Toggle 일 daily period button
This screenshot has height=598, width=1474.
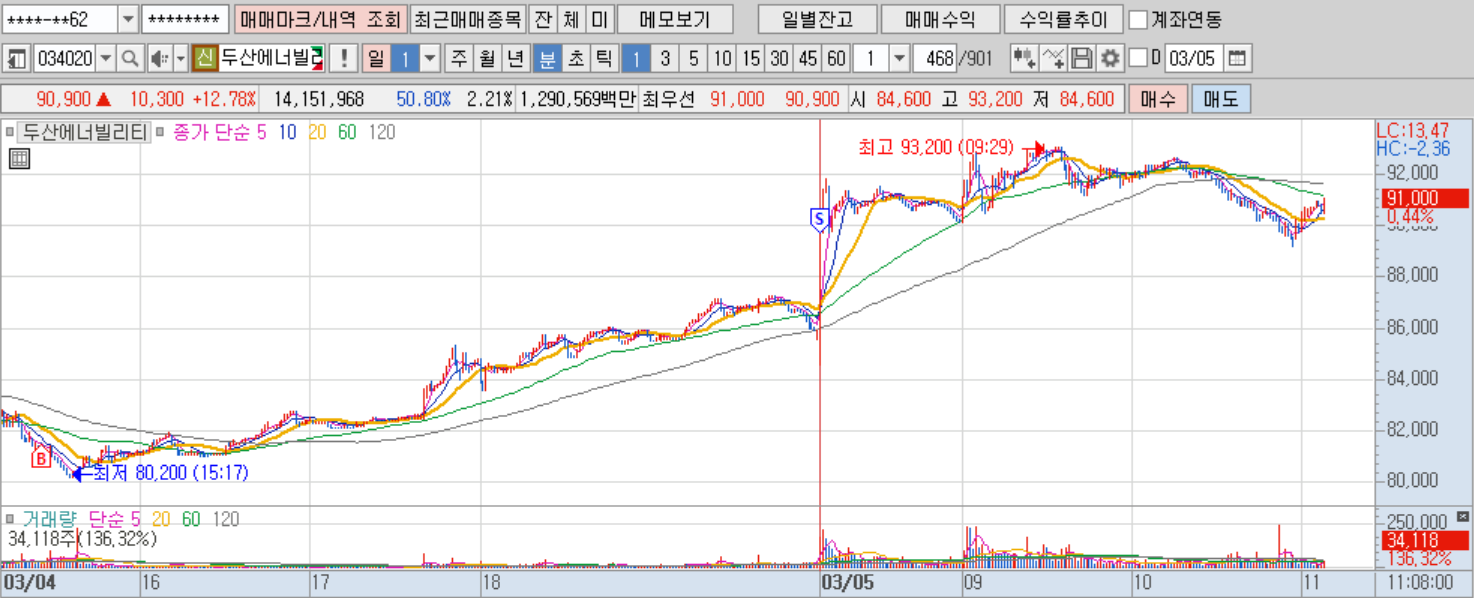click(x=376, y=58)
